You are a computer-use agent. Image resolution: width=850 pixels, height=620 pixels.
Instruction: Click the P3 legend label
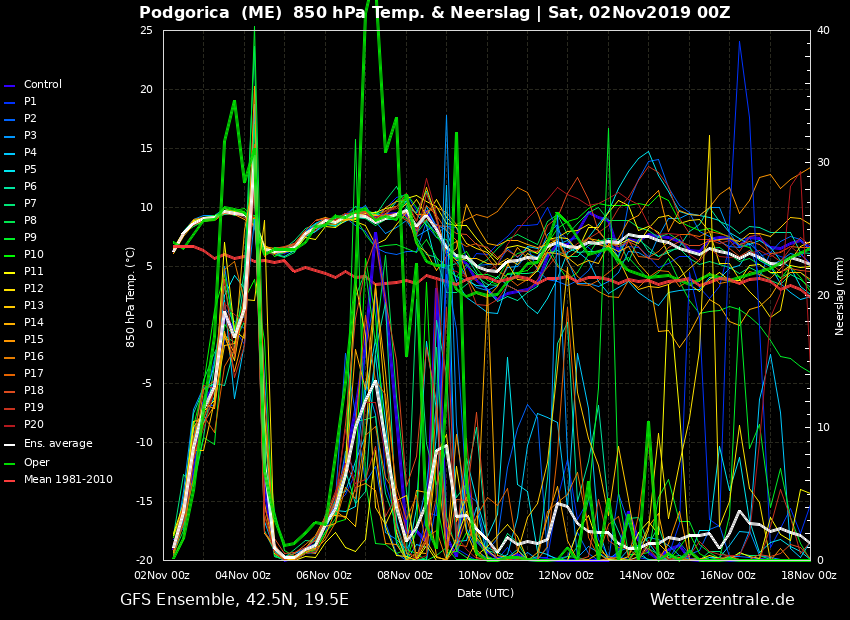(30, 135)
